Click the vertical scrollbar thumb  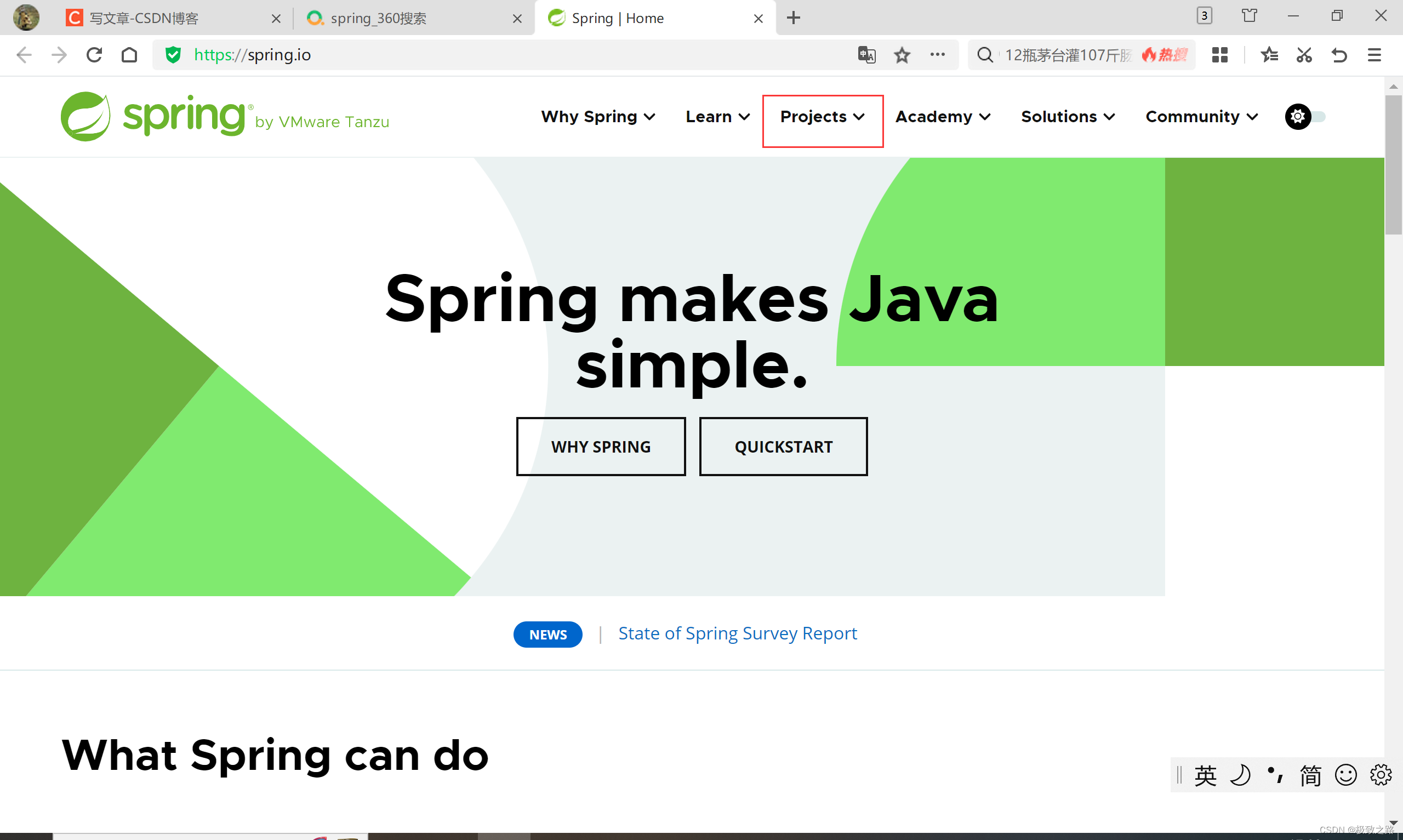[x=1393, y=164]
